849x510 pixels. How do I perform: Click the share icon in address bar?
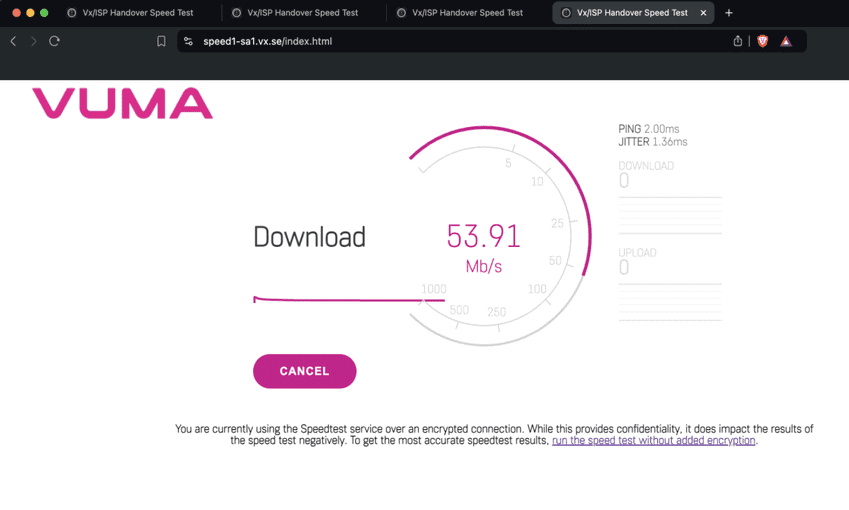click(x=738, y=41)
